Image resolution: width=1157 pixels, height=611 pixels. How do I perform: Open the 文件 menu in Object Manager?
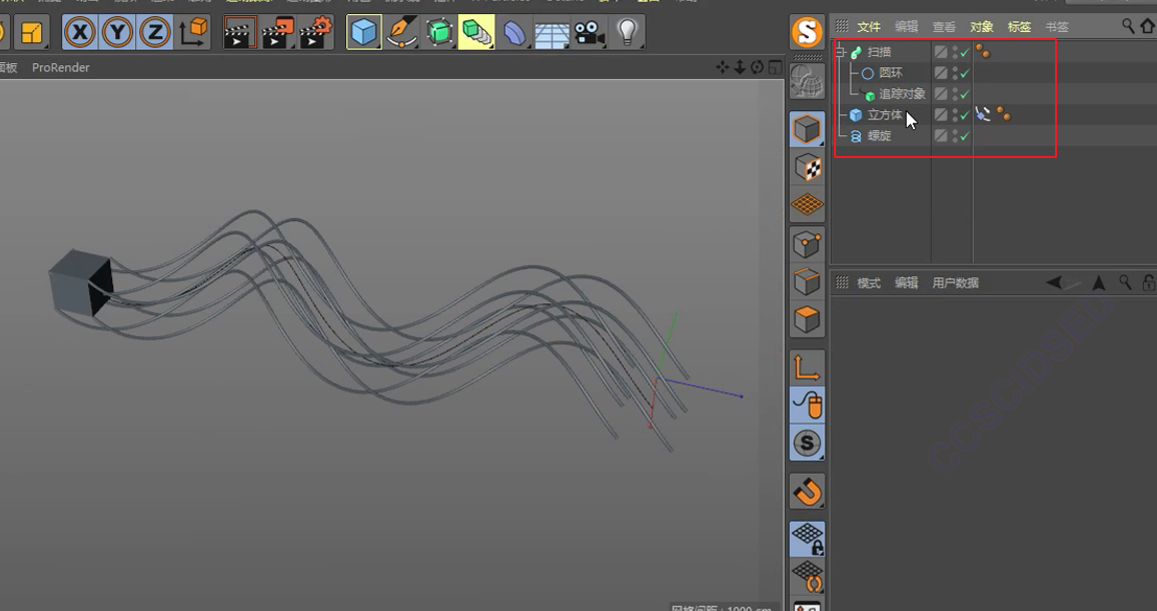pyautogui.click(x=869, y=27)
